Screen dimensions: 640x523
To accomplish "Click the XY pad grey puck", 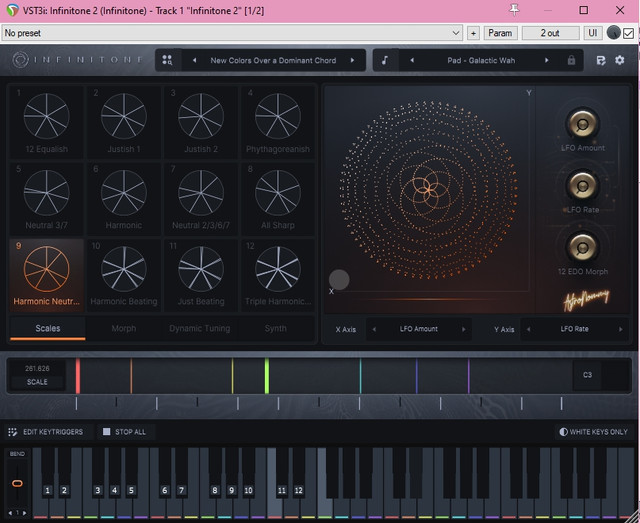I will tap(339, 279).
